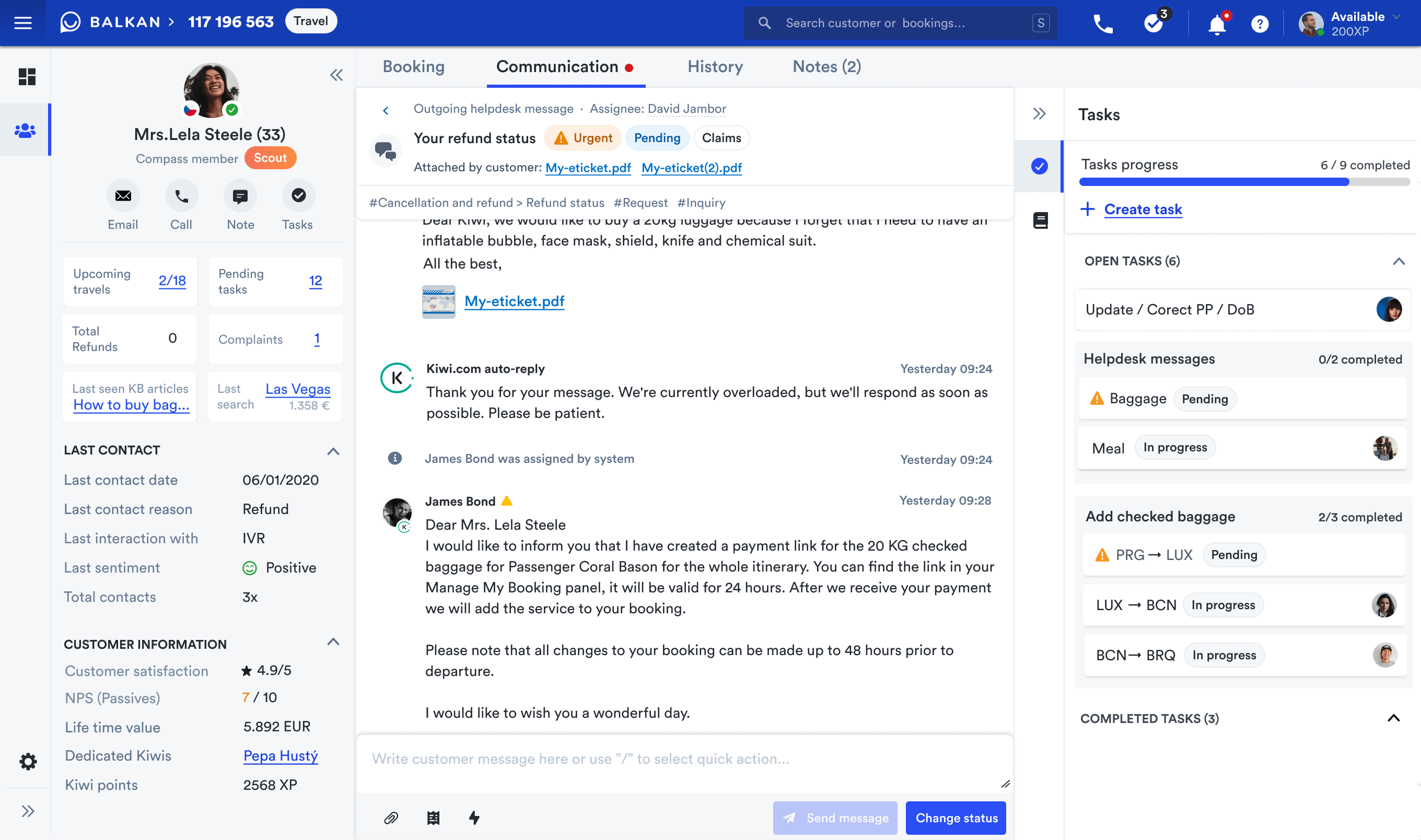Open Update / Corect PP / DoB task
Screen dimensions: 1421x840
tap(1243, 310)
